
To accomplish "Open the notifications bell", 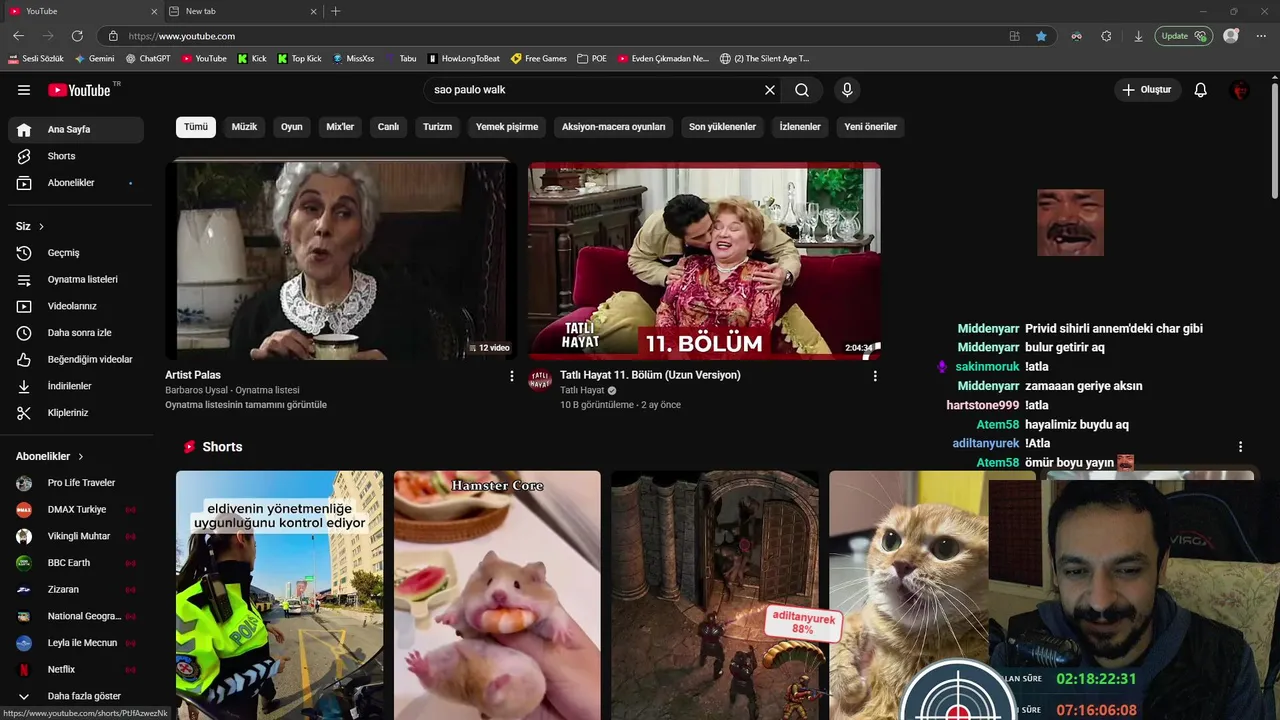I will pyautogui.click(x=1201, y=90).
